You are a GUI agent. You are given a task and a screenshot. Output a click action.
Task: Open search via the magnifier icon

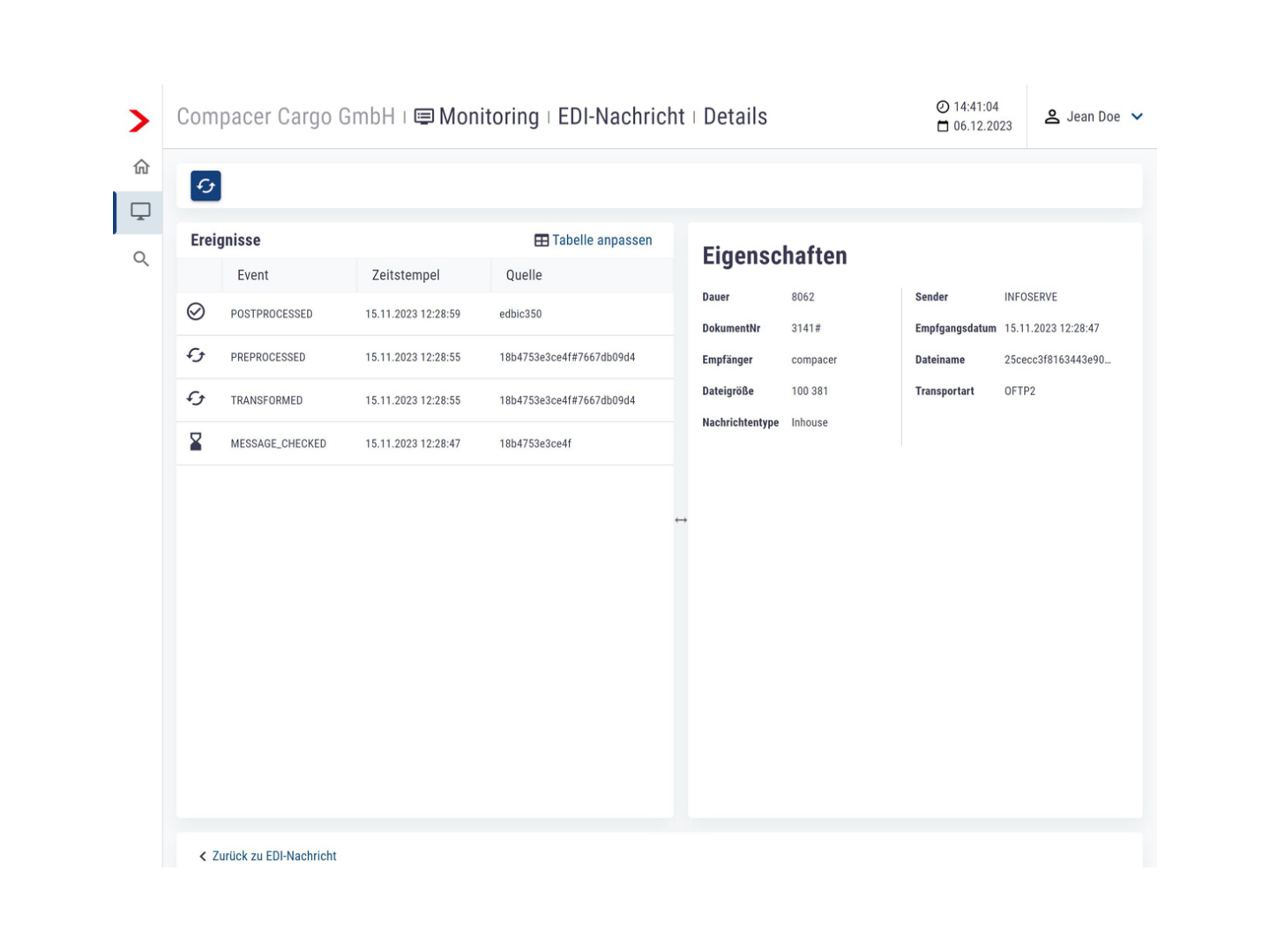pos(140,258)
